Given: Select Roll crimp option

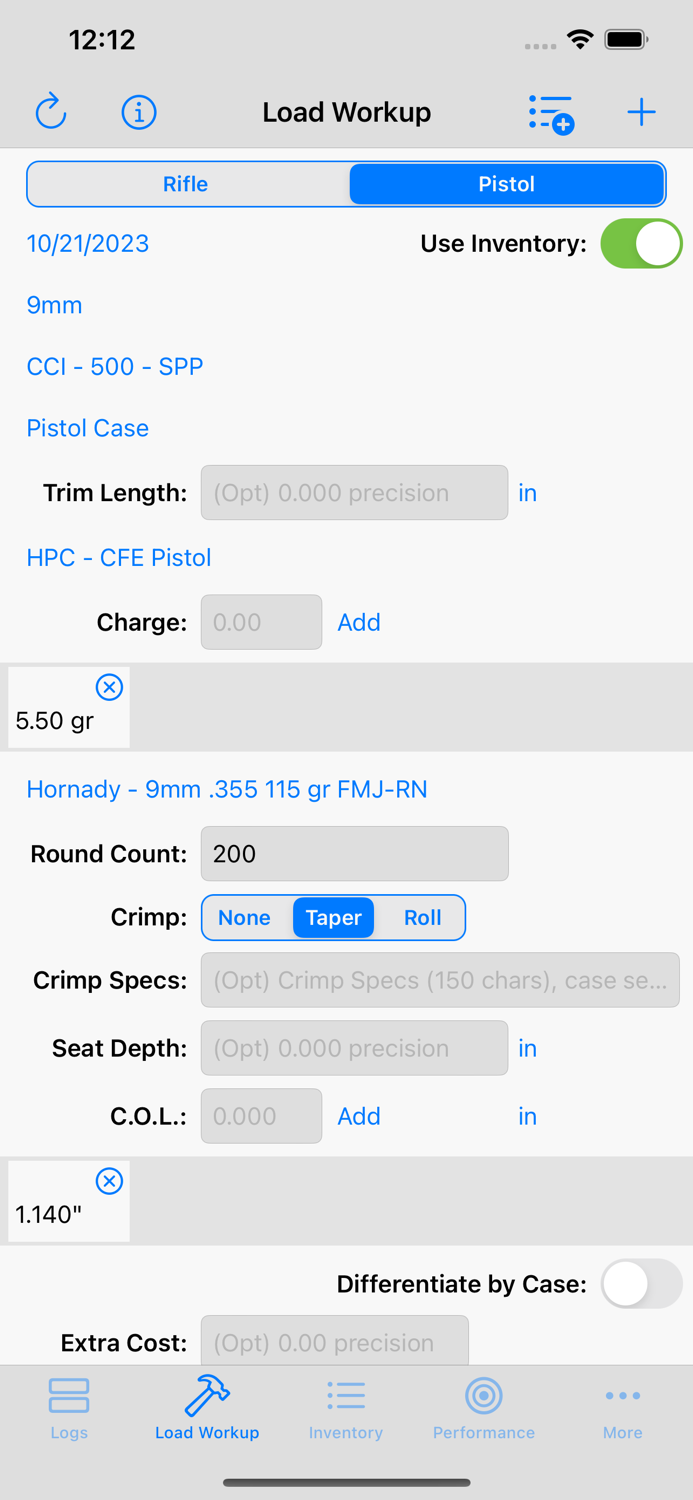Looking at the screenshot, I should [x=422, y=918].
